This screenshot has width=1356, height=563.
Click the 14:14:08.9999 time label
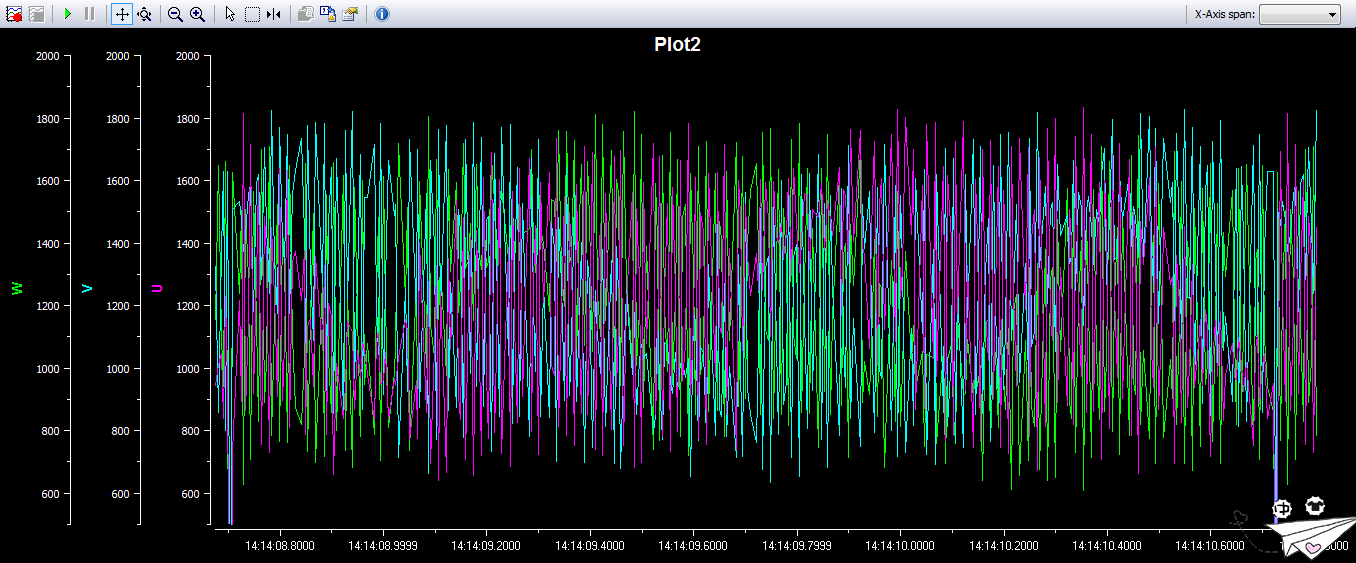(383, 546)
